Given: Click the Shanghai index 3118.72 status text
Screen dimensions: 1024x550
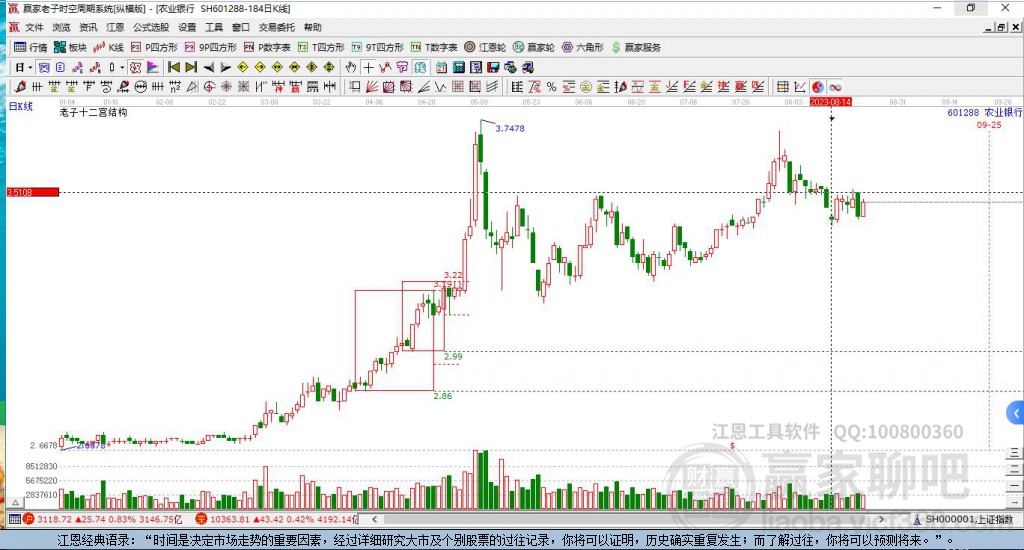Looking at the screenshot, I should click(54, 519).
